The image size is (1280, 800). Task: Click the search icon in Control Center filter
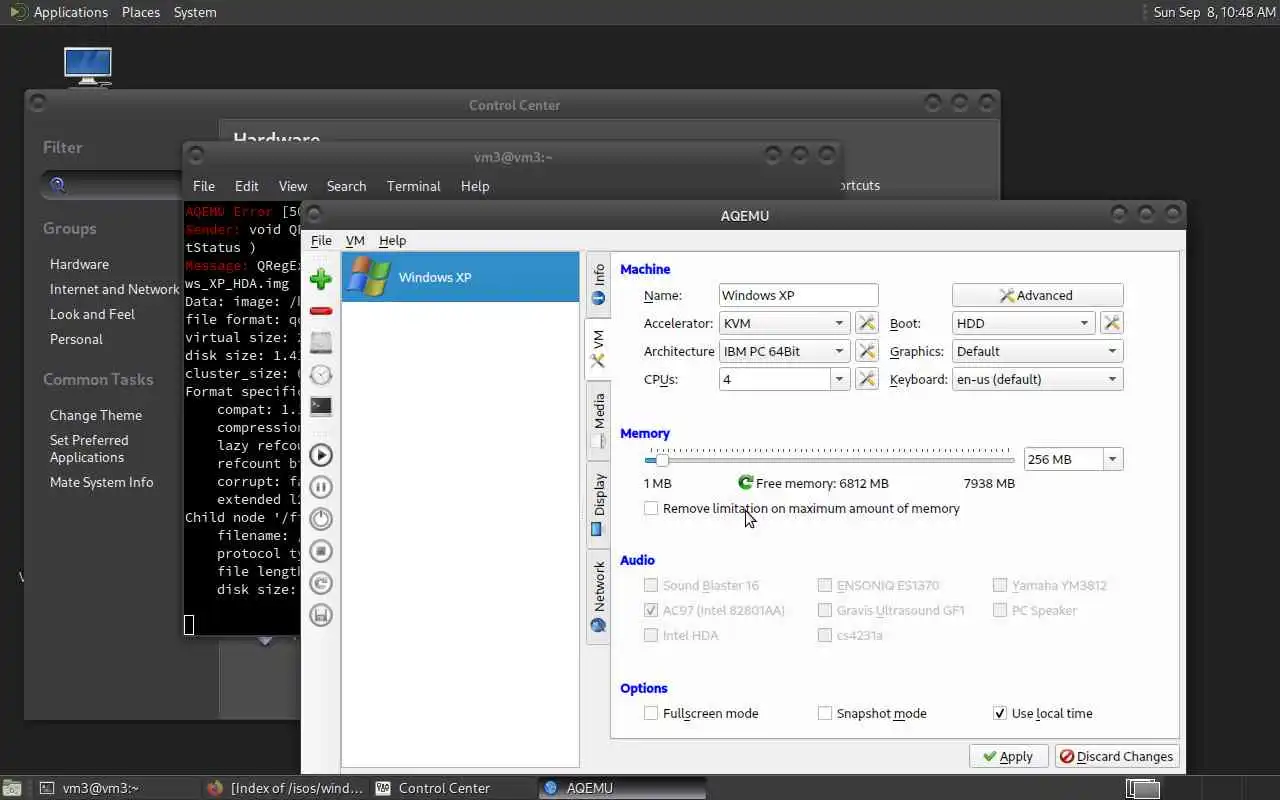[x=58, y=185]
